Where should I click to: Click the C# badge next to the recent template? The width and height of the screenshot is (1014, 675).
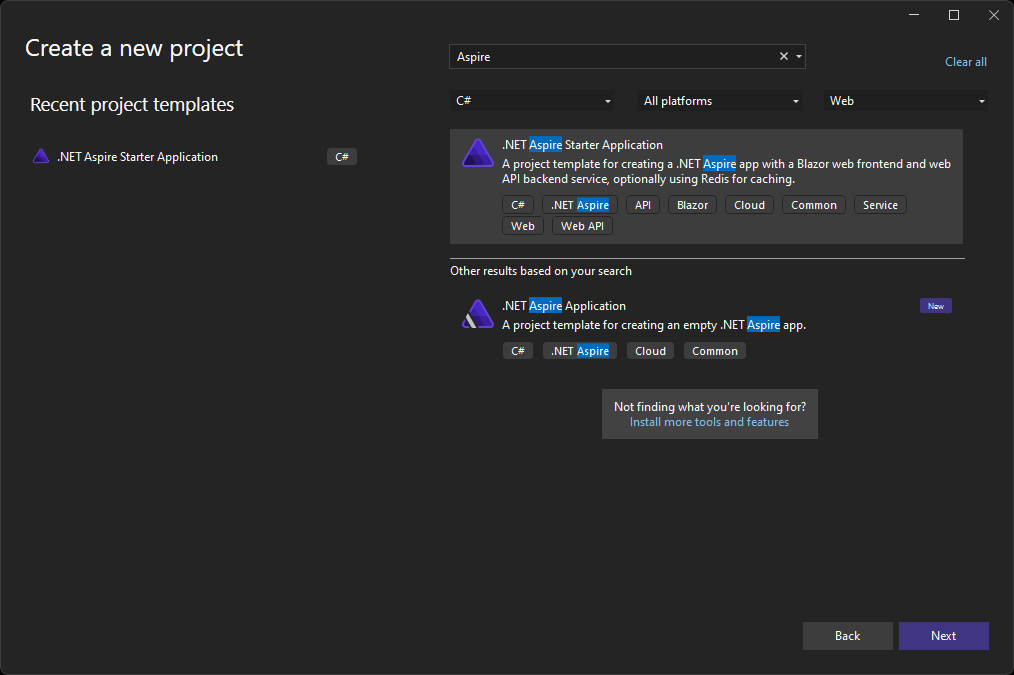[342, 156]
